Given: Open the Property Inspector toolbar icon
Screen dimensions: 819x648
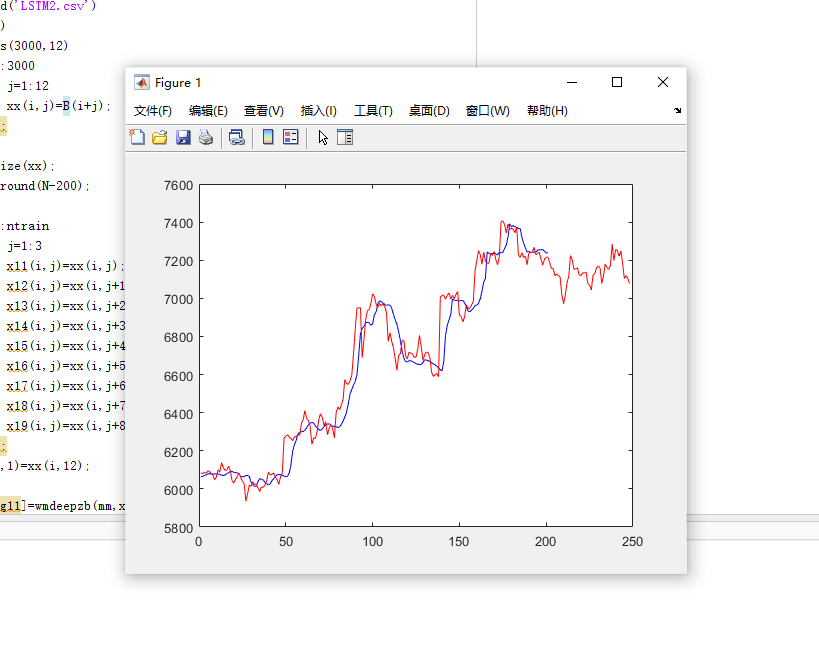Looking at the screenshot, I should coord(345,137).
